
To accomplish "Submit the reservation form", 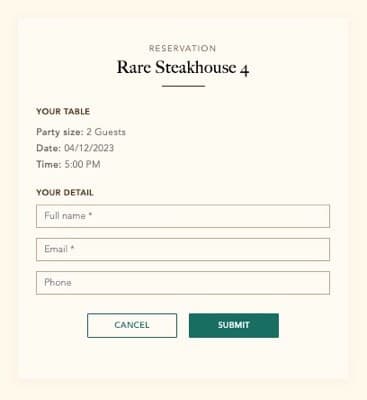I will (234, 325).
